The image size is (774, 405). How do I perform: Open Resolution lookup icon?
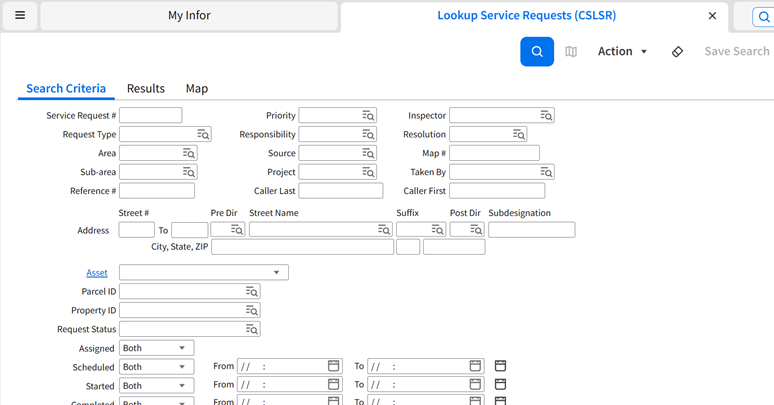click(519, 134)
